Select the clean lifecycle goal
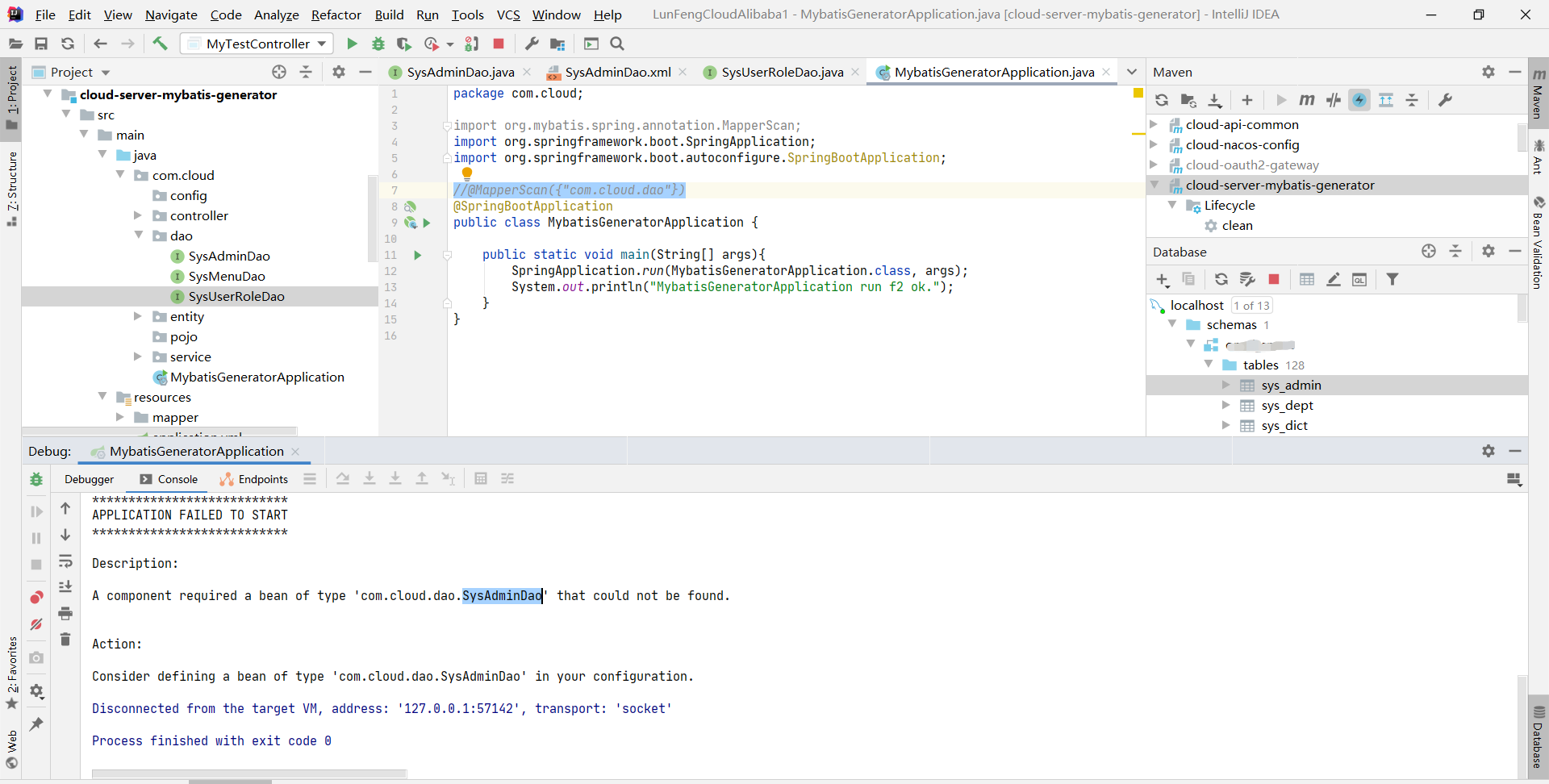Screen dimensions: 1549x784 point(1238,225)
